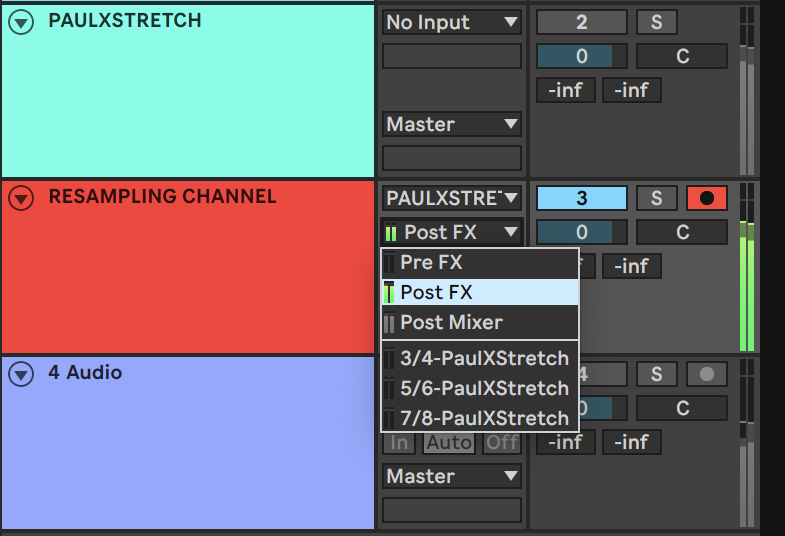
Task: Choose Post Mixer from the menu
Action: tap(480, 322)
